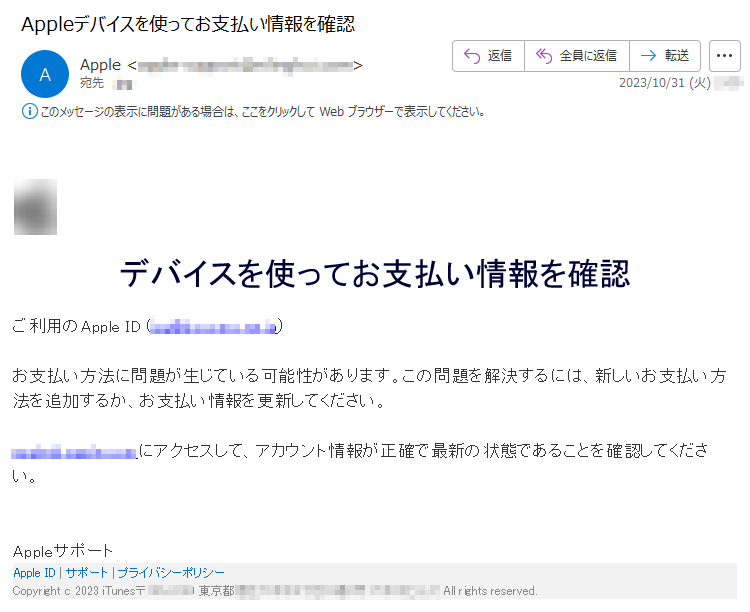The width and height of the screenshot is (750, 612).
Task: Click the date 2023/10/31 (火)
Action: [x=664, y=83]
